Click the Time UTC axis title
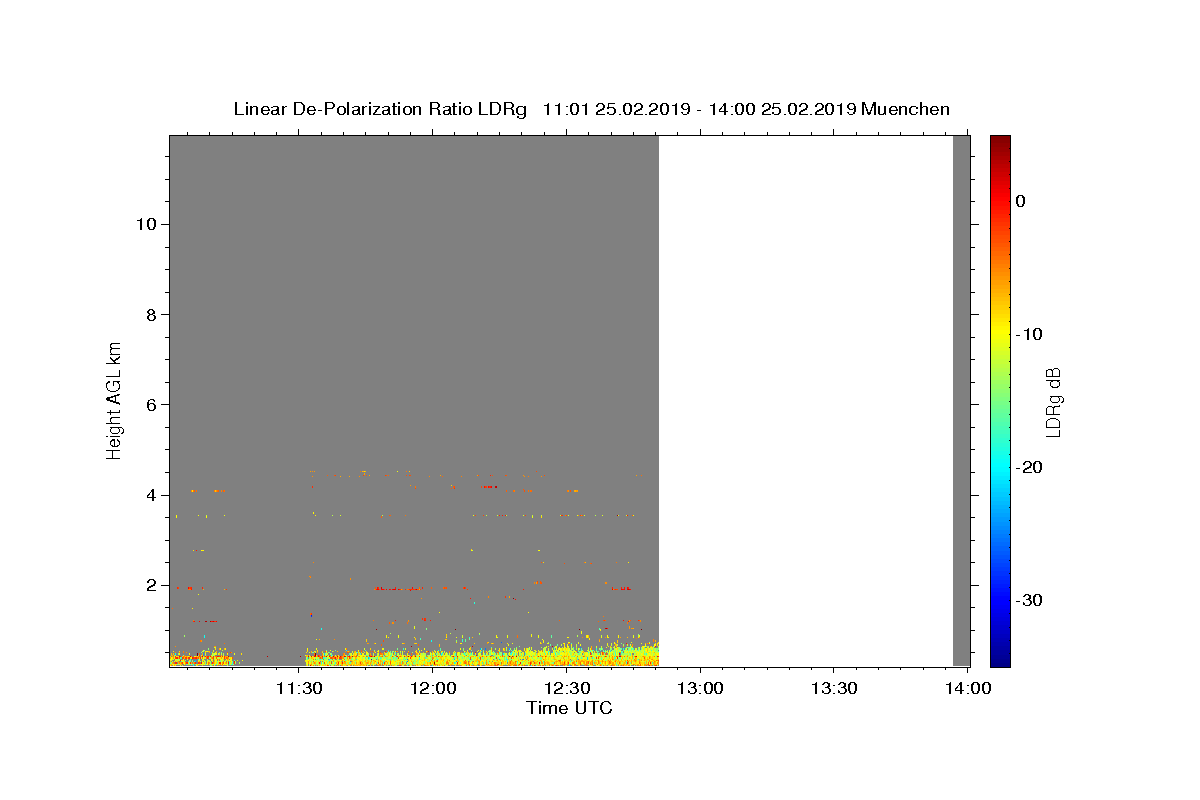Image resolution: width=1200 pixels, height=800 pixels. coord(569,708)
